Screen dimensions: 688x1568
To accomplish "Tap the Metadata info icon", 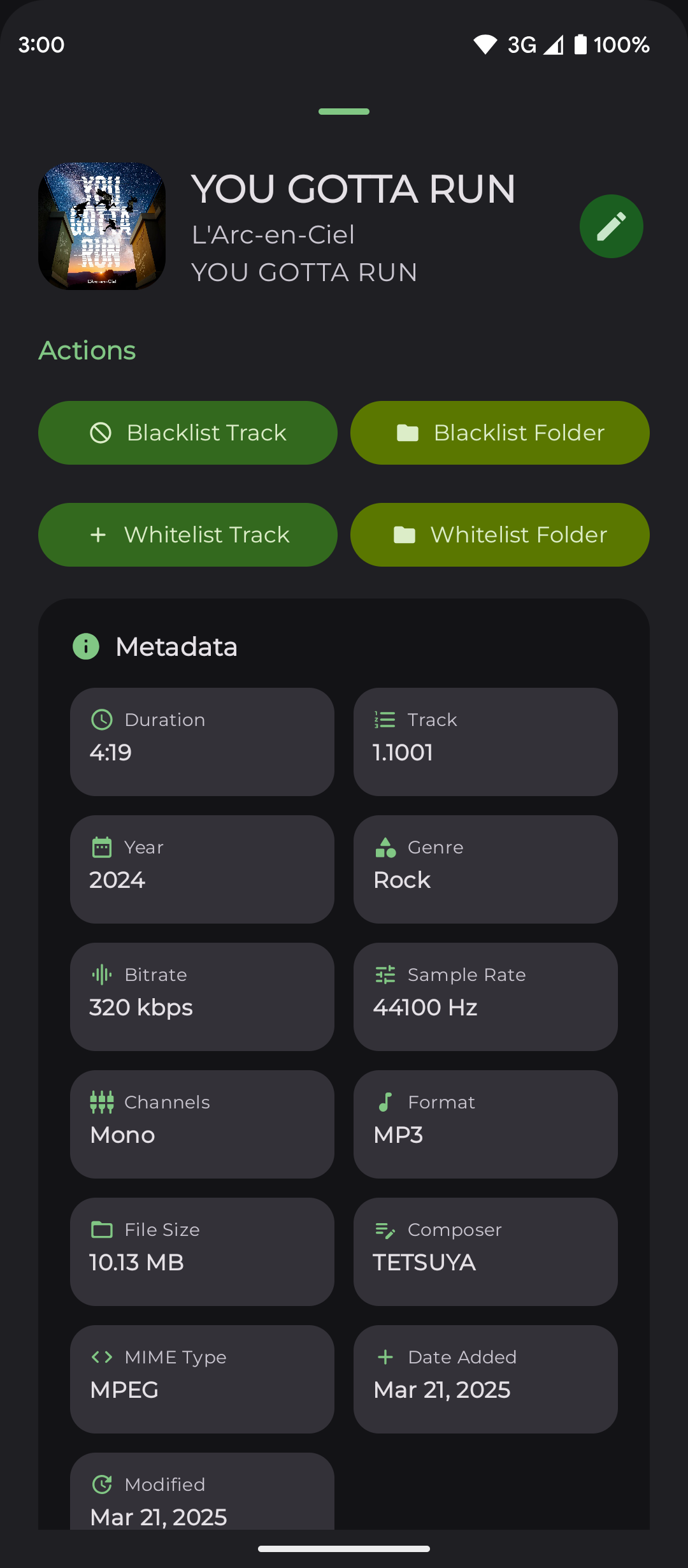I will click(x=86, y=646).
